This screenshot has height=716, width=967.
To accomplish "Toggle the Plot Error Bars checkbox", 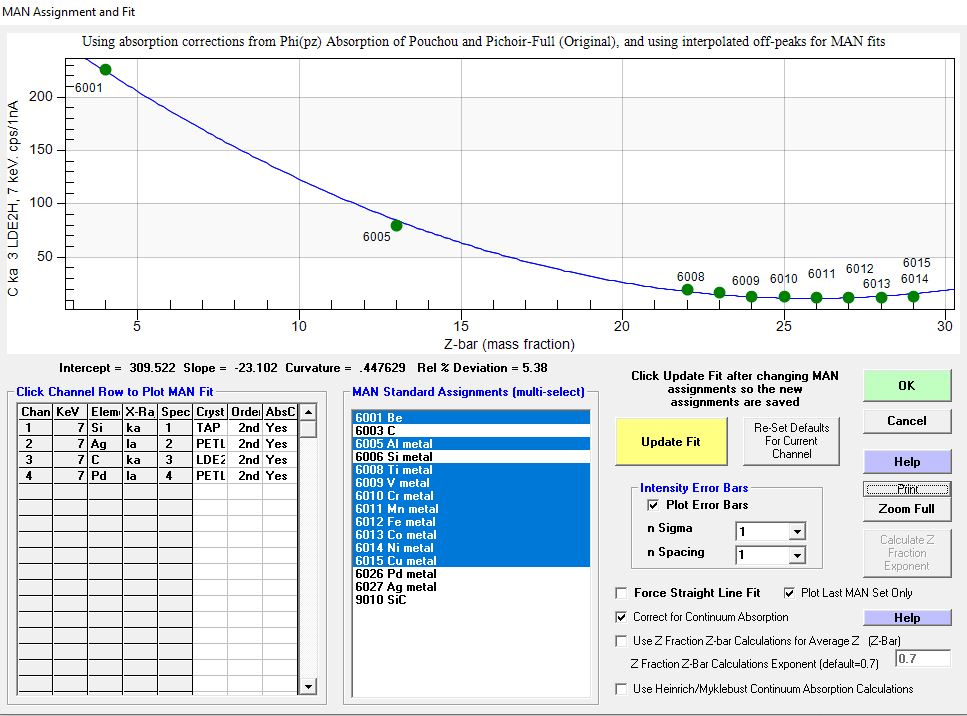I will click(x=654, y=505).
